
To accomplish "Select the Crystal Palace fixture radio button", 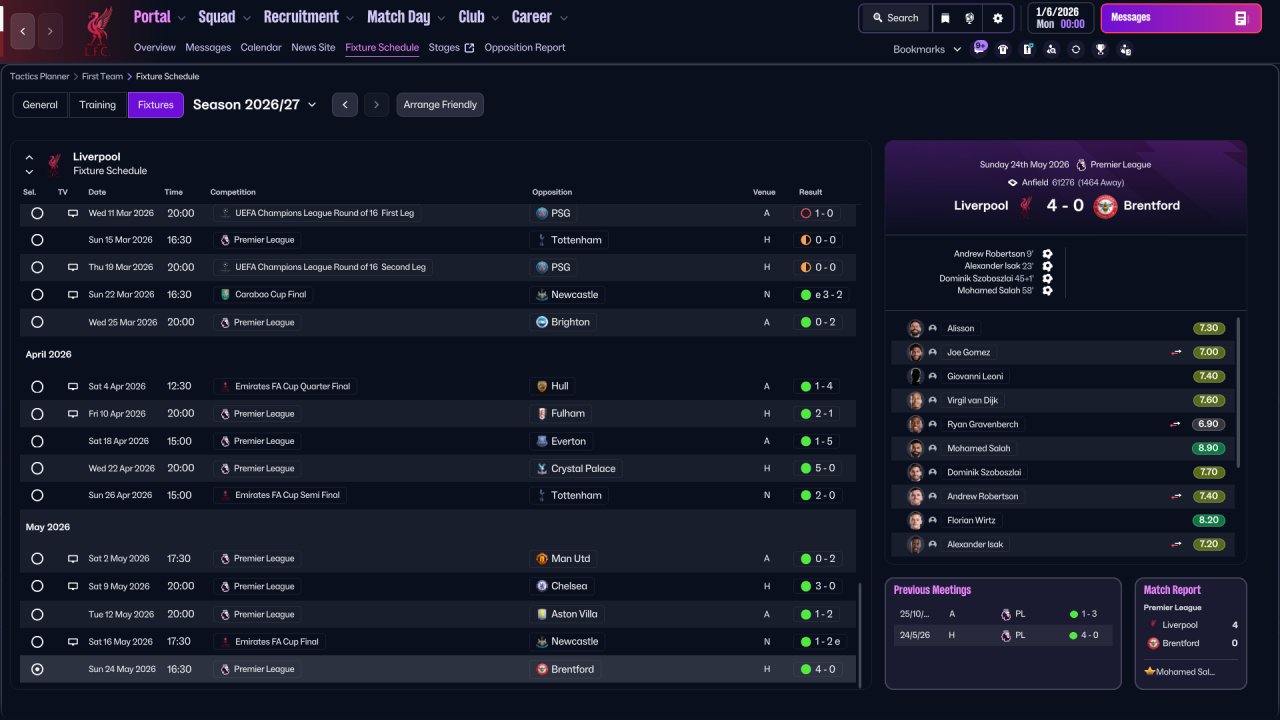I will coord(37,468).
